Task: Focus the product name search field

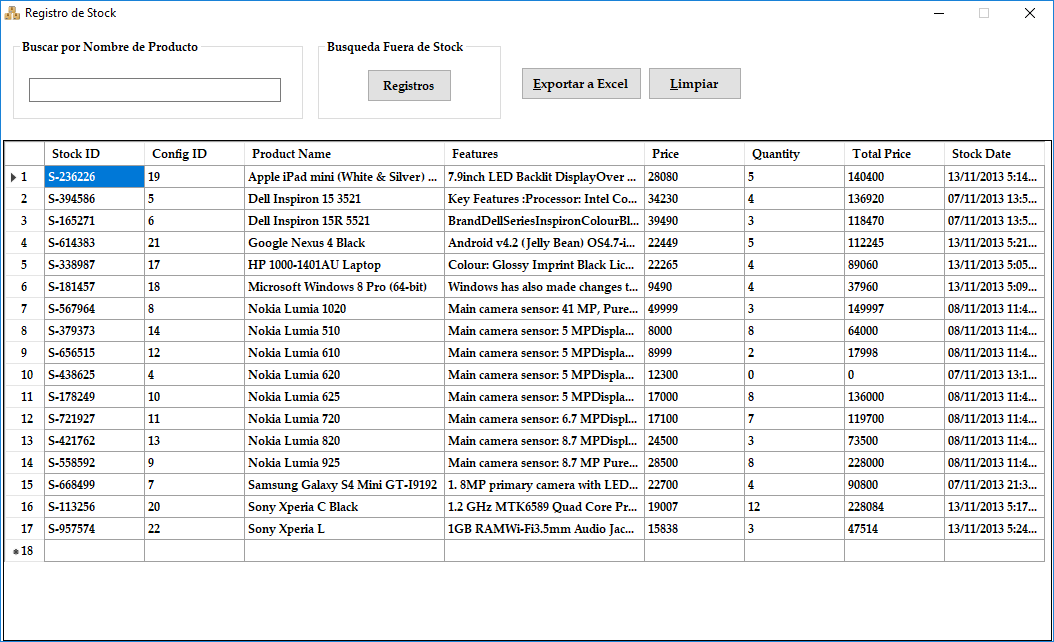Action: (155, 90)
